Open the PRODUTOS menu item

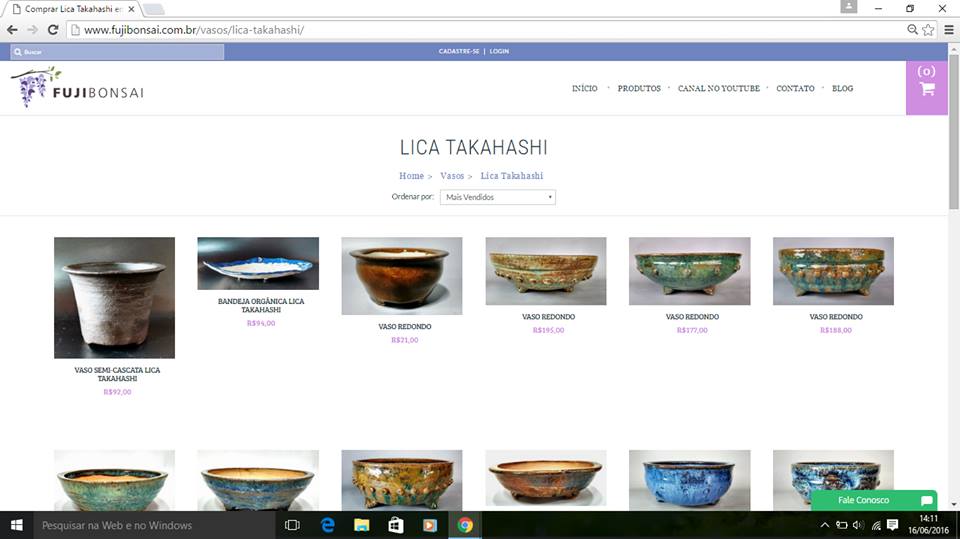coord(639,89)
